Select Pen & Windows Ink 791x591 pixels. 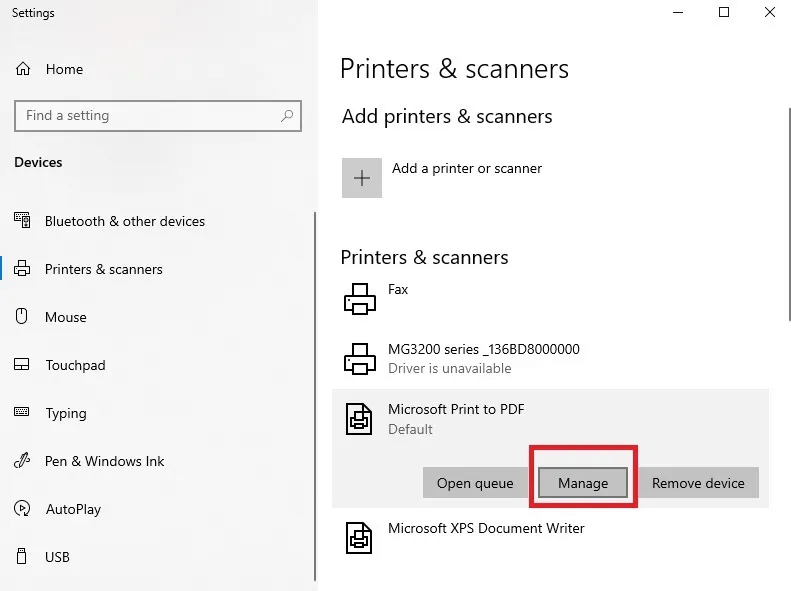tap(104, 461)
